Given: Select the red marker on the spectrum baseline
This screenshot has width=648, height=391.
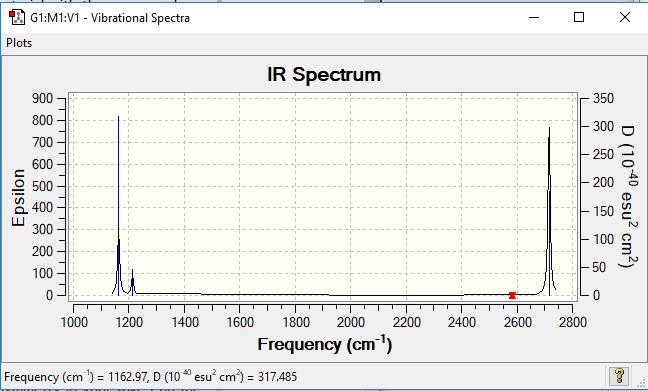Looking at the screenshot, I should point(512,295).
